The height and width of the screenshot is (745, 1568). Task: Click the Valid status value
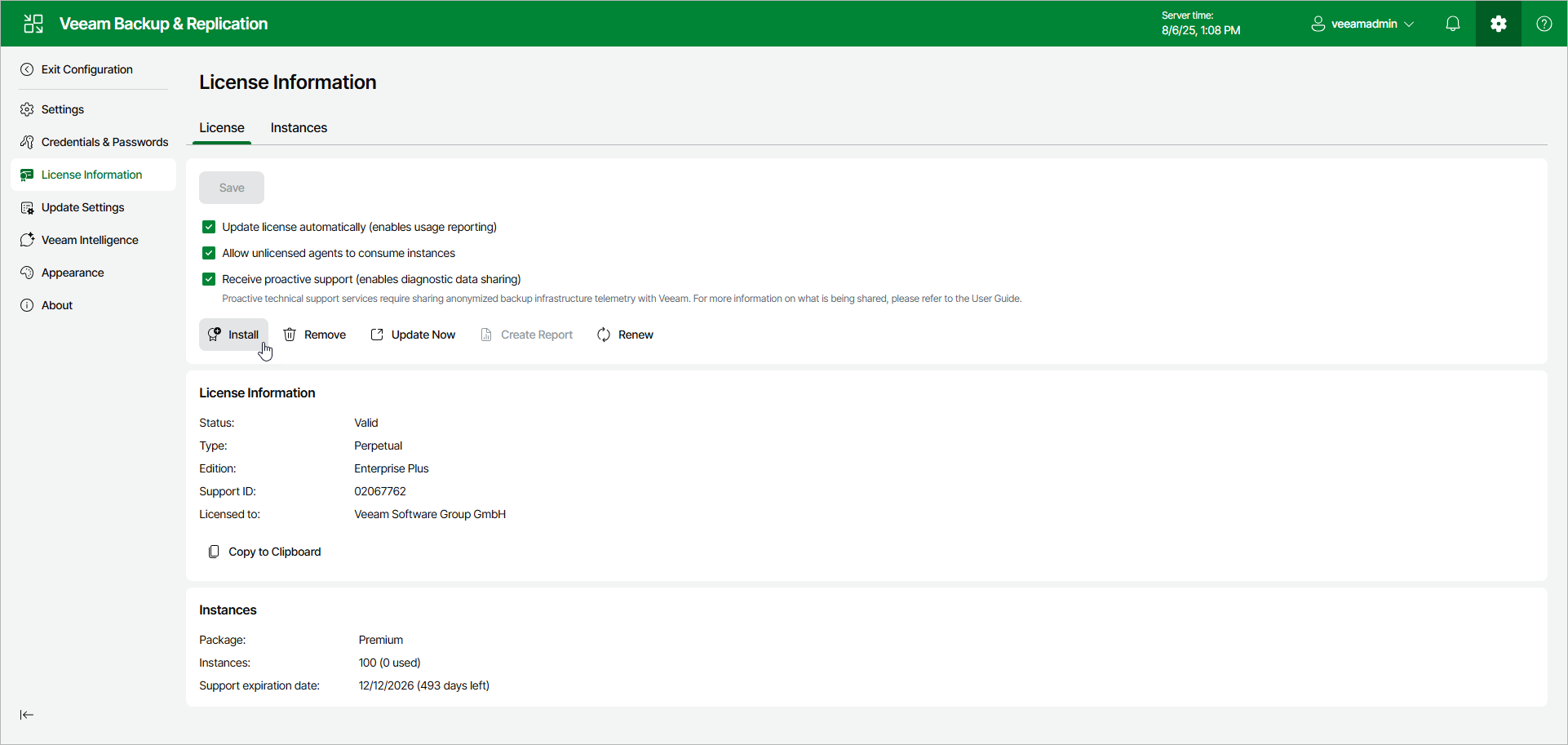[366, 423]
